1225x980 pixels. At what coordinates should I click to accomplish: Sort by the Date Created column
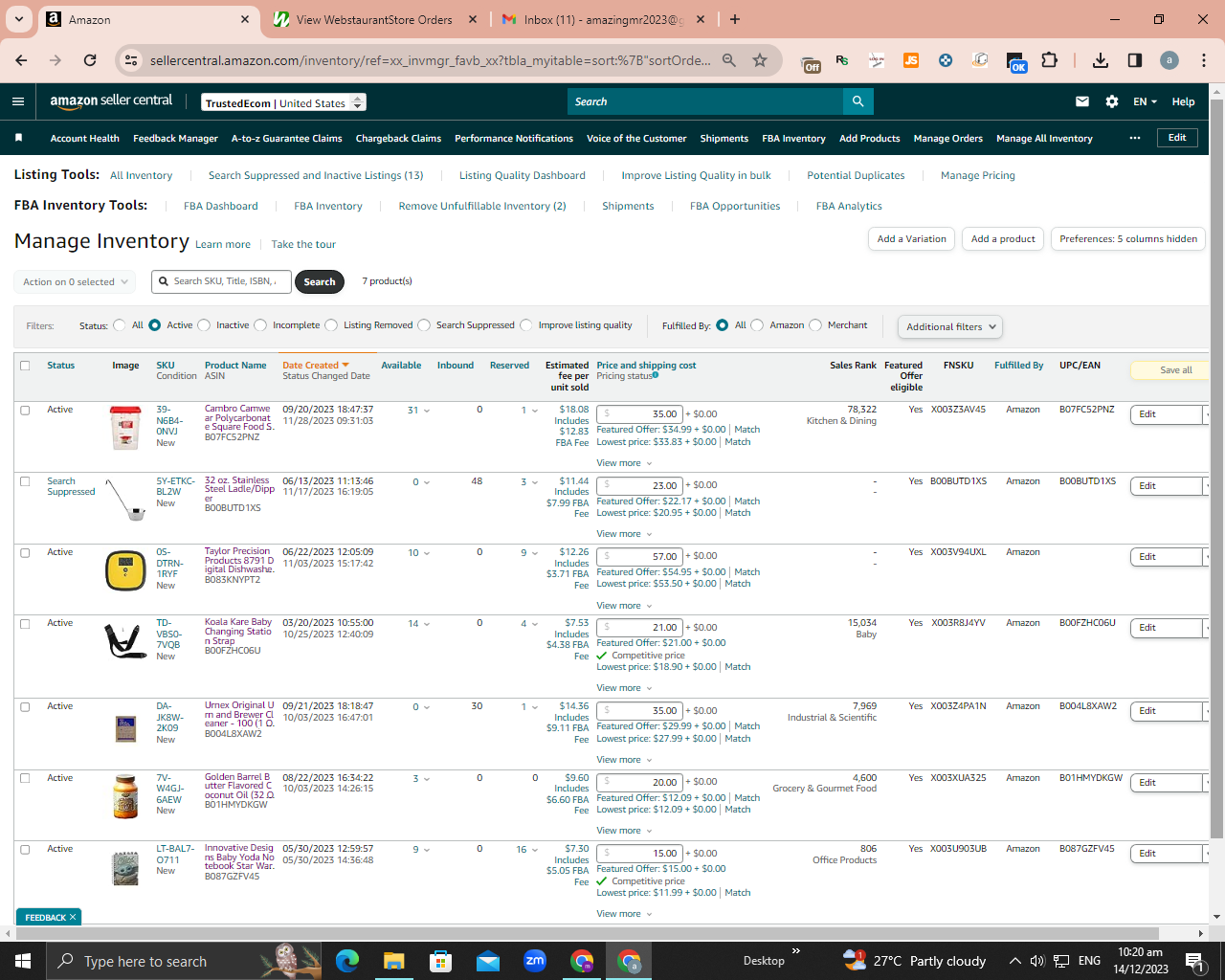click(x=315, y=366)
